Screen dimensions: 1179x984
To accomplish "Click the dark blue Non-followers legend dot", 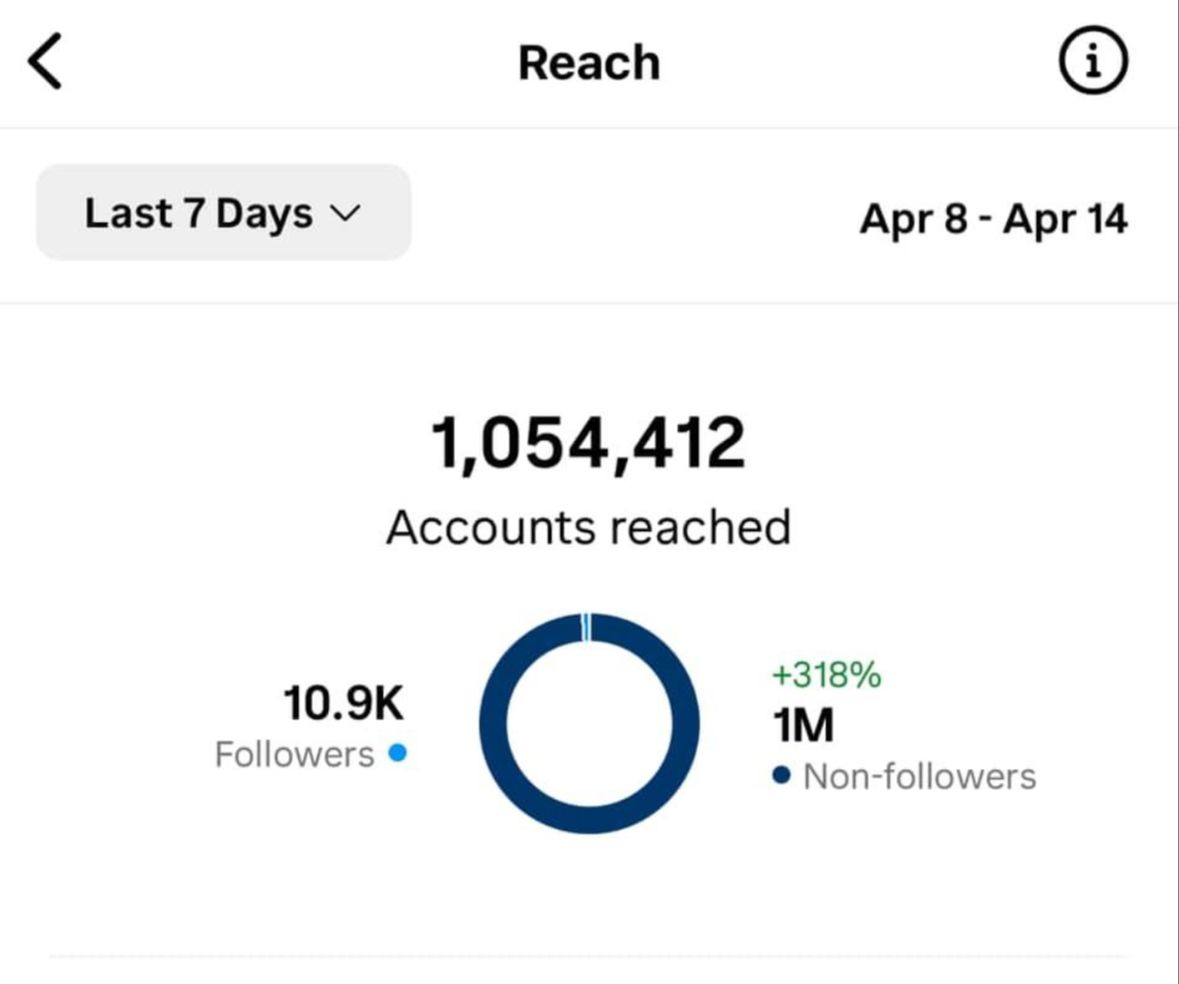I will [x=782, y=776].
